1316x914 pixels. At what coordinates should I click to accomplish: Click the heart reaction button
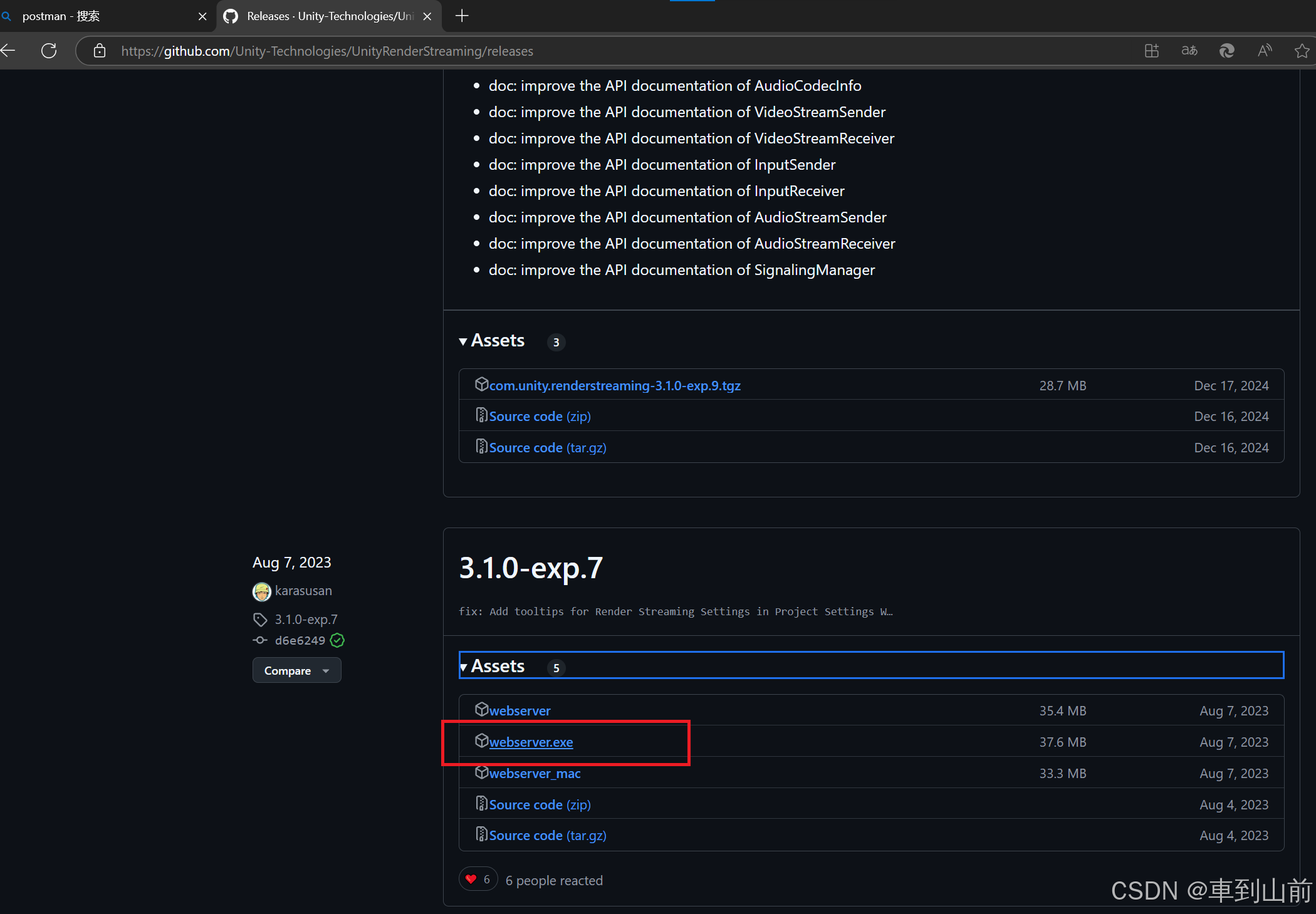[x=478, y=880]
